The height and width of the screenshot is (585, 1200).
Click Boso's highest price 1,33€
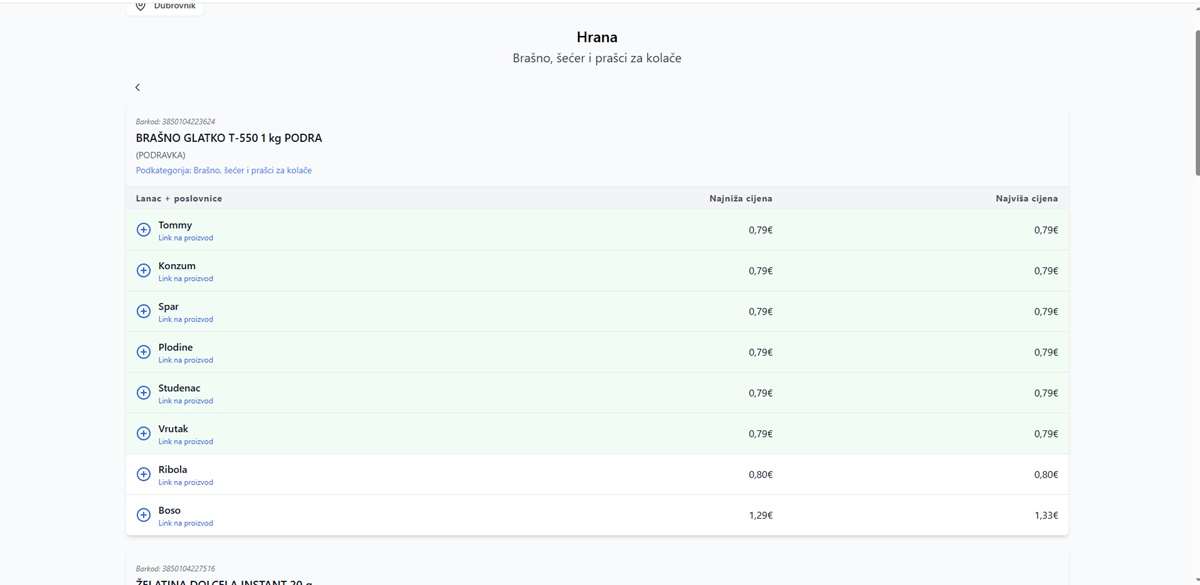tap(1046, 515)
